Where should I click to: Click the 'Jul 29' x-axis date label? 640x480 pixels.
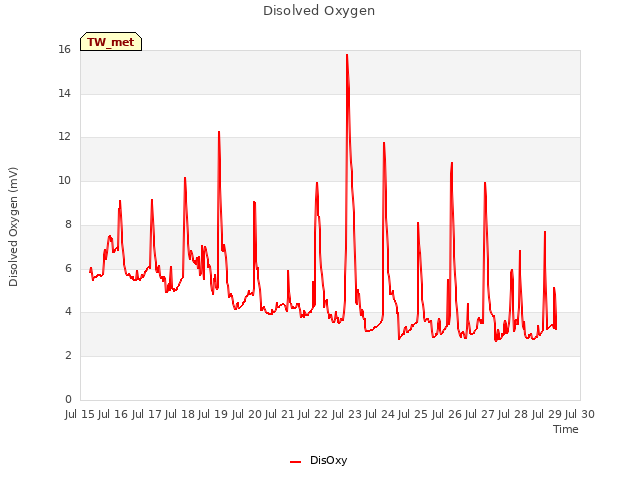547,414
